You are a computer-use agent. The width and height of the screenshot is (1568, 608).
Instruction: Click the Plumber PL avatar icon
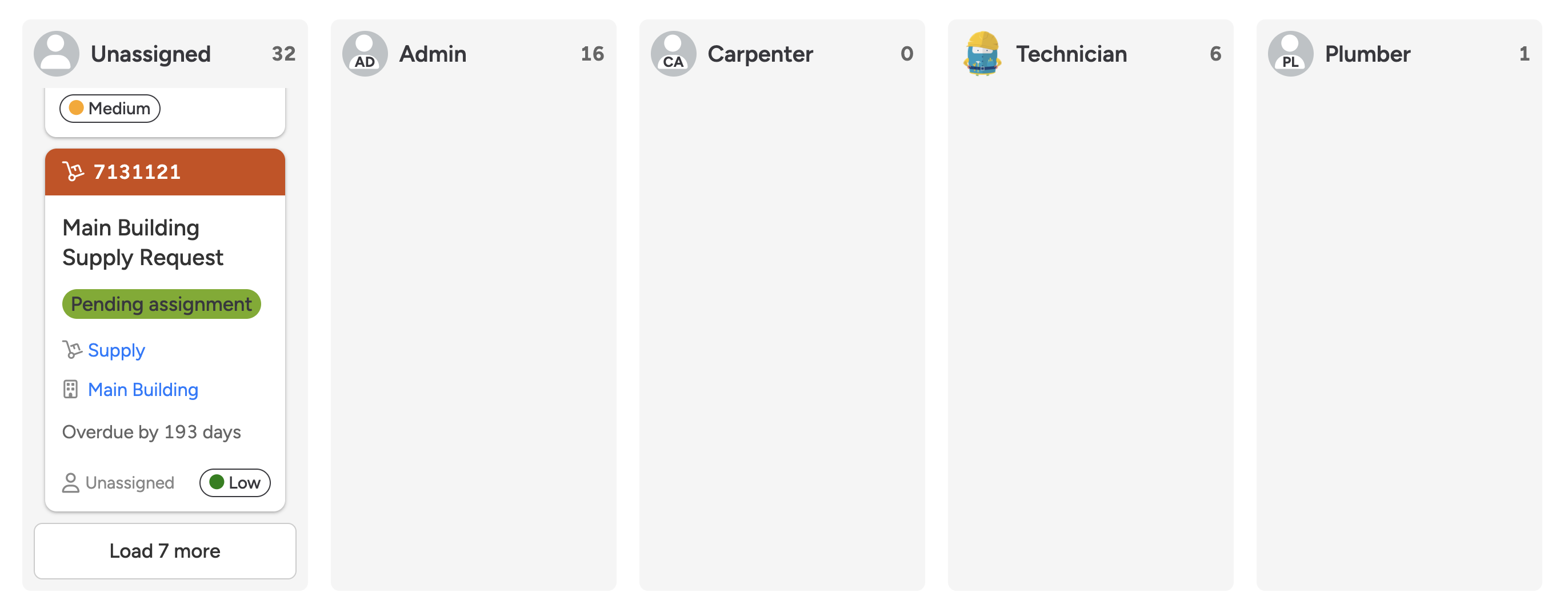click(1290, 54)
